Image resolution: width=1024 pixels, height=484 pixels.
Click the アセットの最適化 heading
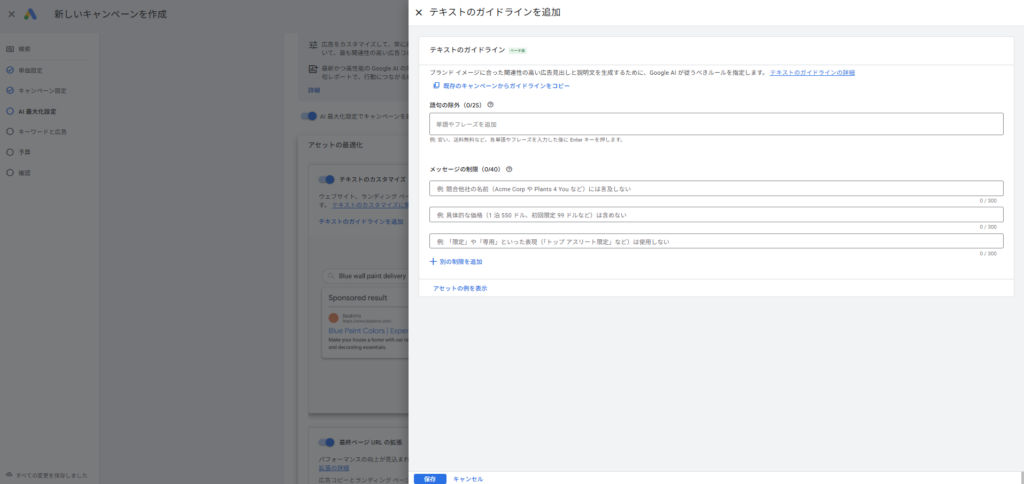pos(335,144)
